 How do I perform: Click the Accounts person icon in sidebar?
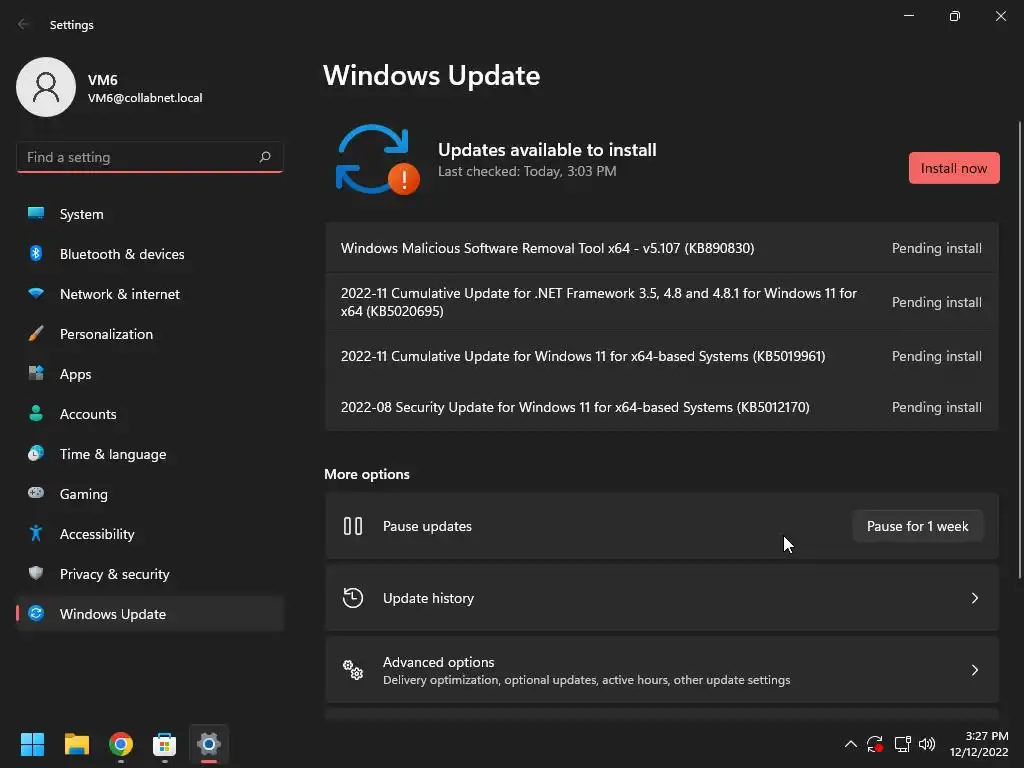[36, 413]
